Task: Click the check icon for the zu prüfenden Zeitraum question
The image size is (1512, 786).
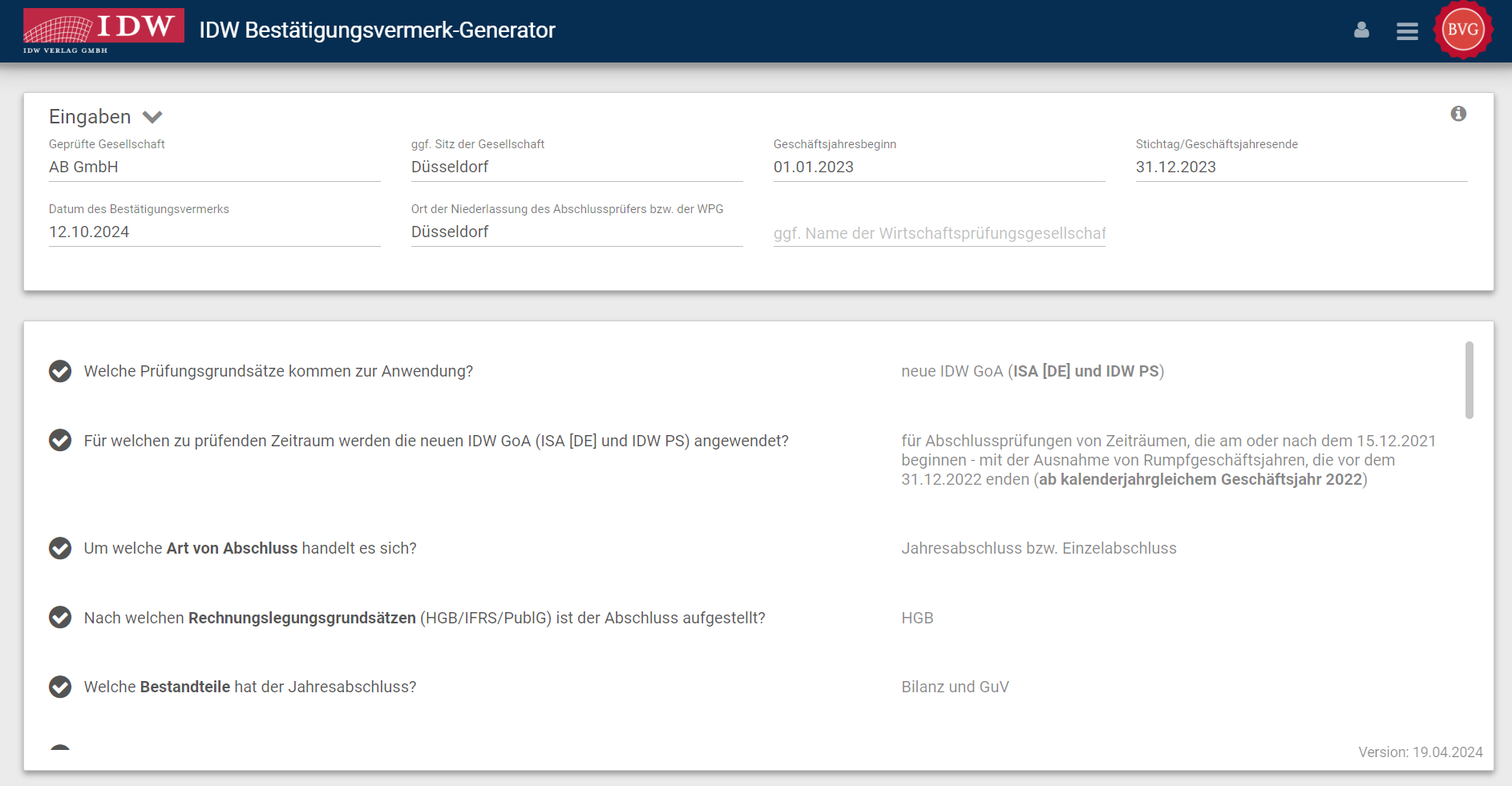Action: [60, 441]
